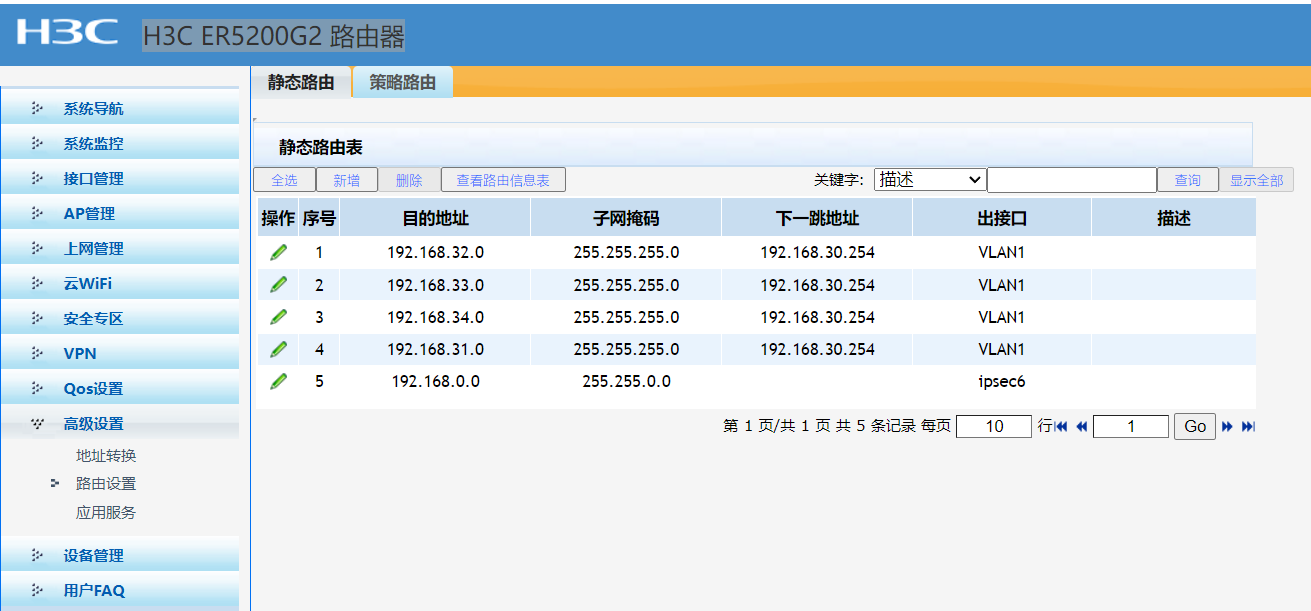Screen dimensions: 1311x611
Task: Click 出接口 column header
Action: (x=1002, y=218)
